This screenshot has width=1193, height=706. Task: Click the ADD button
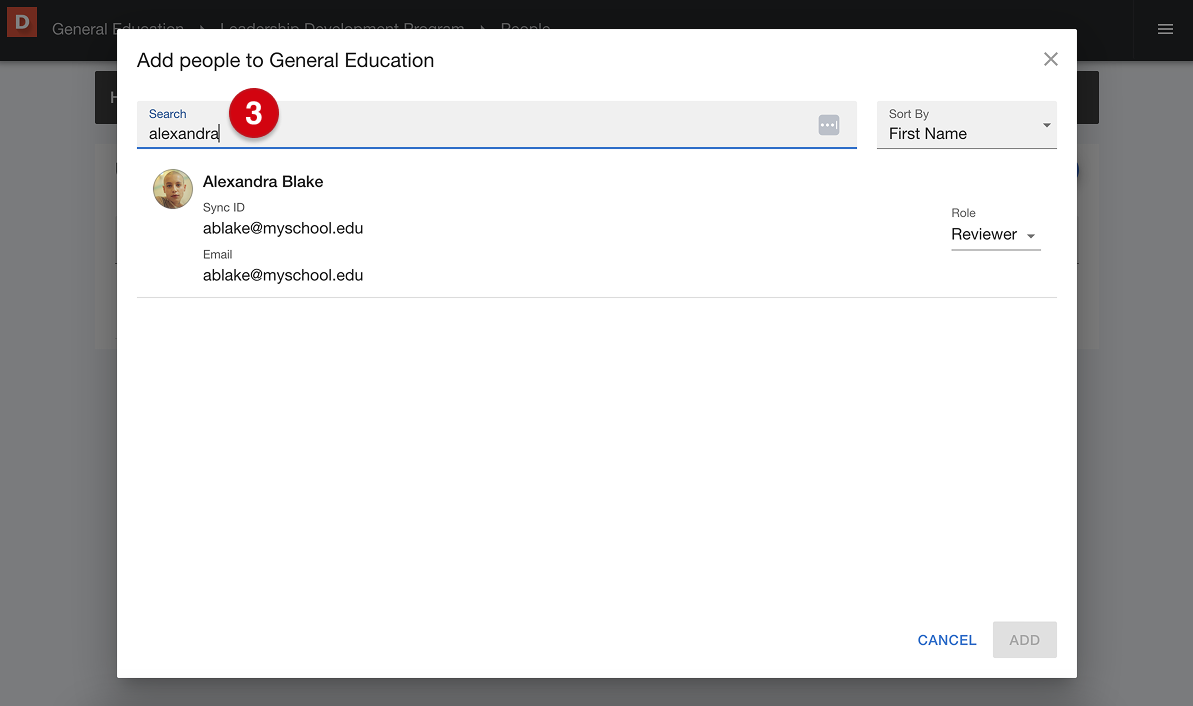click(x=1024, y=640)
